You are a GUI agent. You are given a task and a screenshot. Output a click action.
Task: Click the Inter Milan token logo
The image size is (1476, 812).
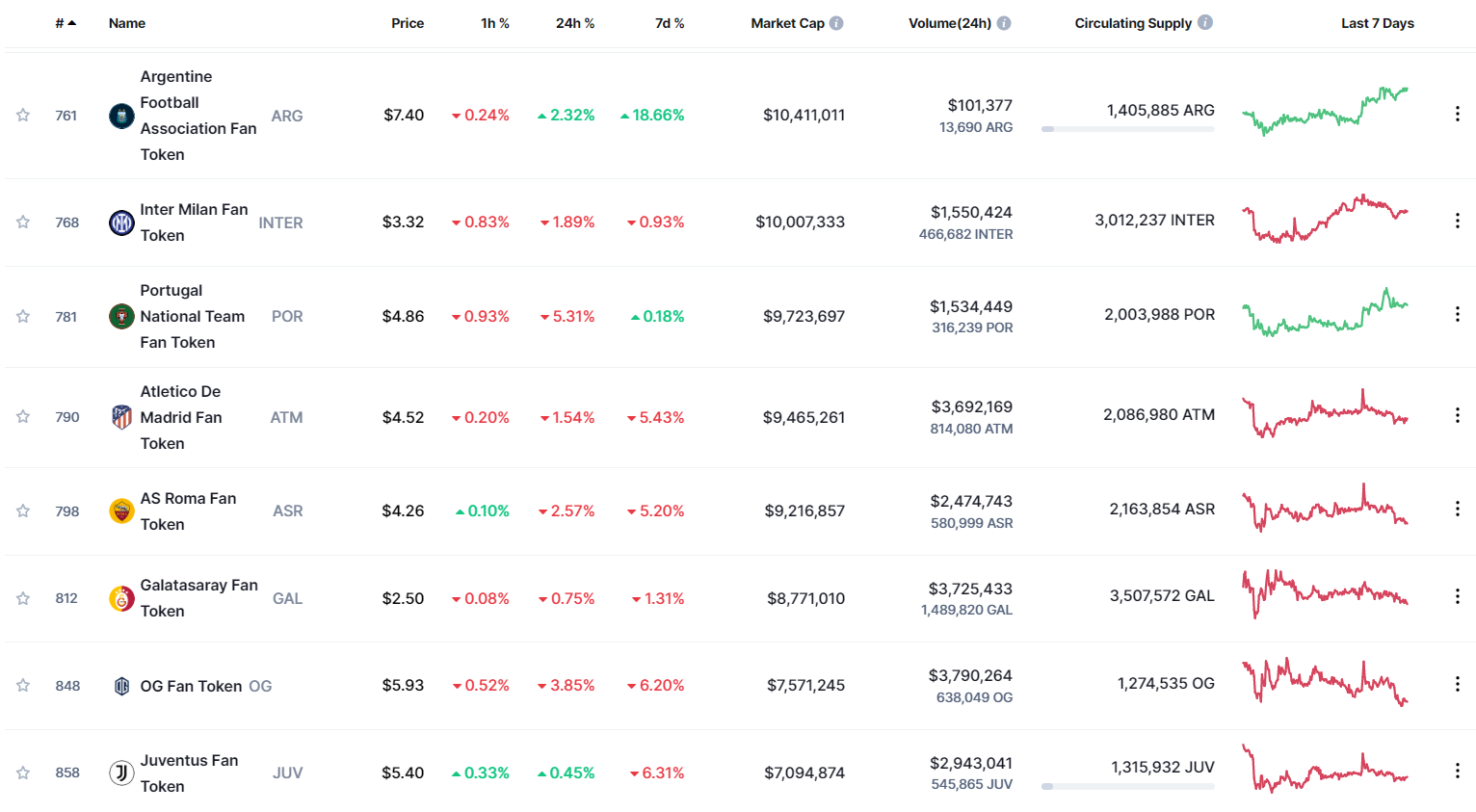coord(121,223)
